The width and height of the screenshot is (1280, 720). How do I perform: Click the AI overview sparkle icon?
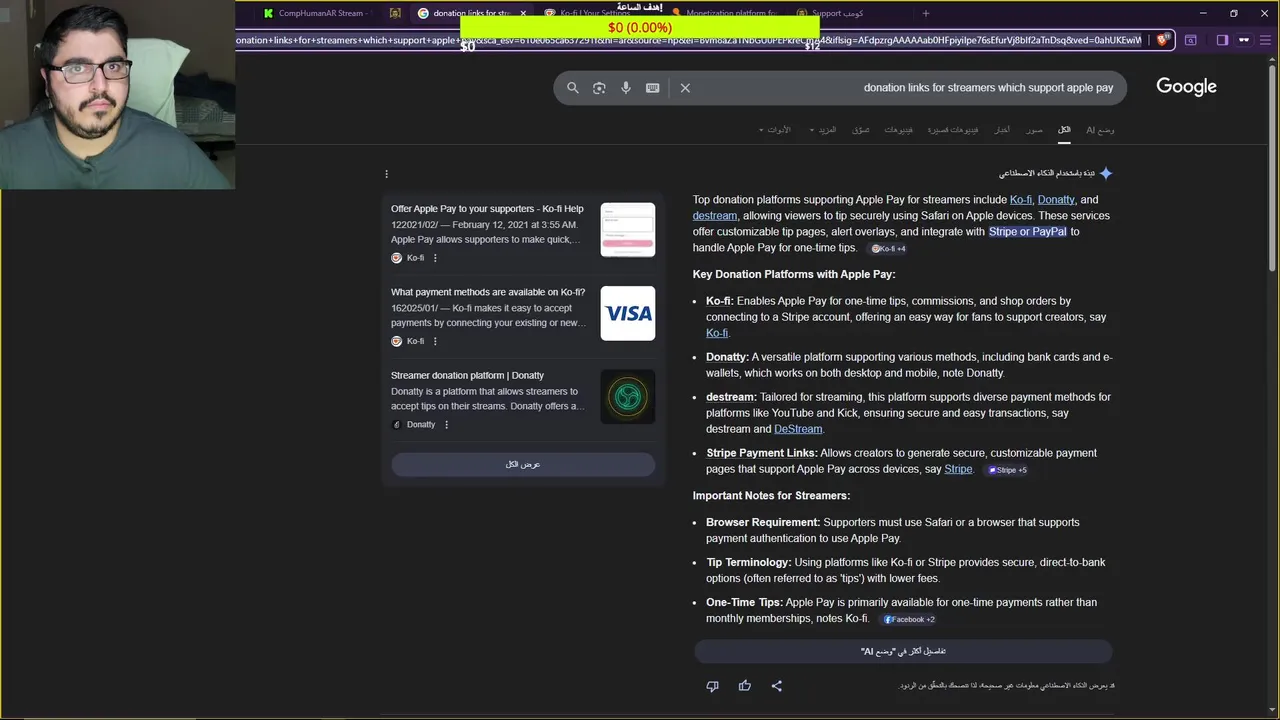[x=1105, y=173]
